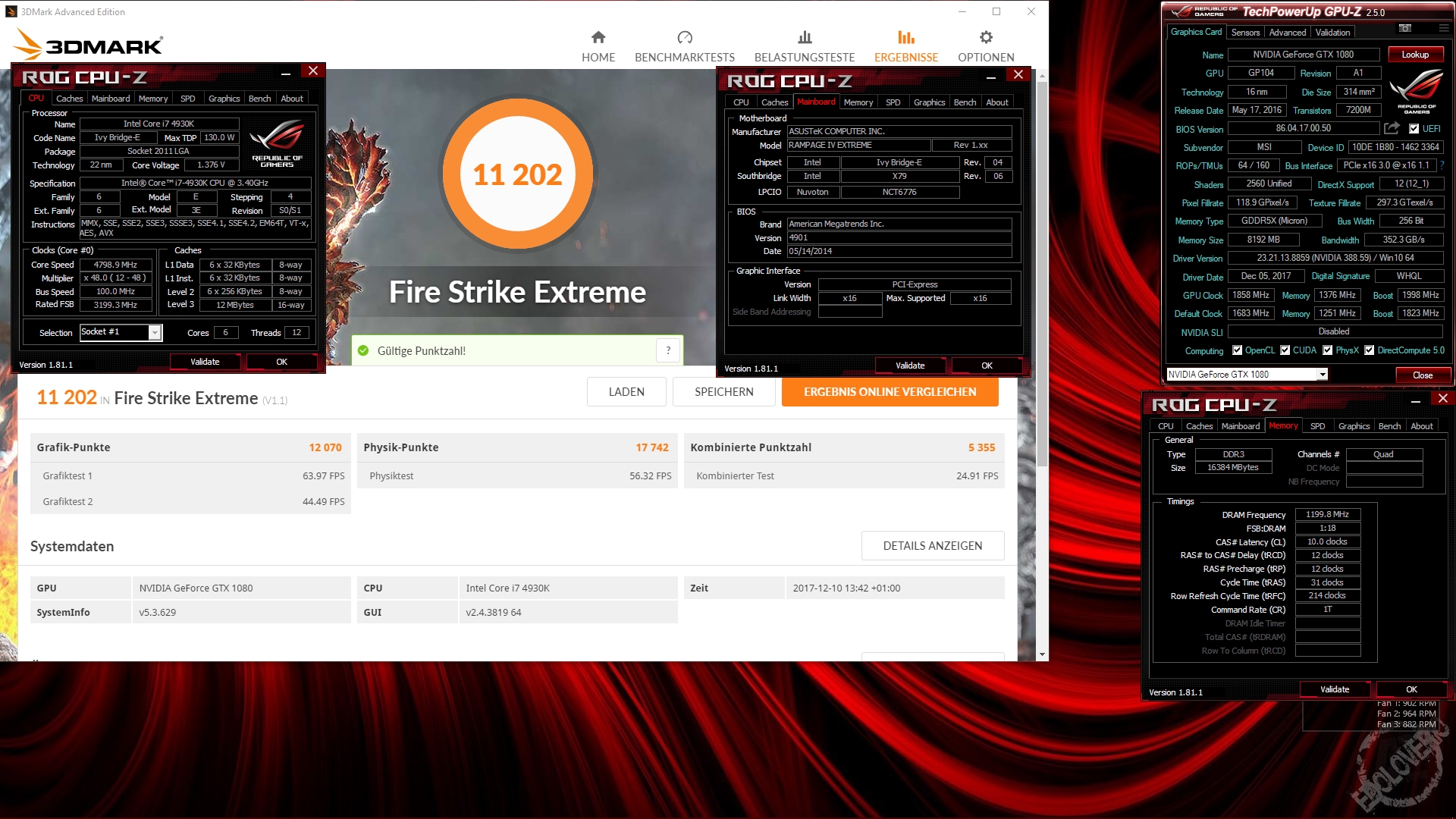
Task: Close the 3DMark Advanced Edition window
Action: coord(1031,11)
